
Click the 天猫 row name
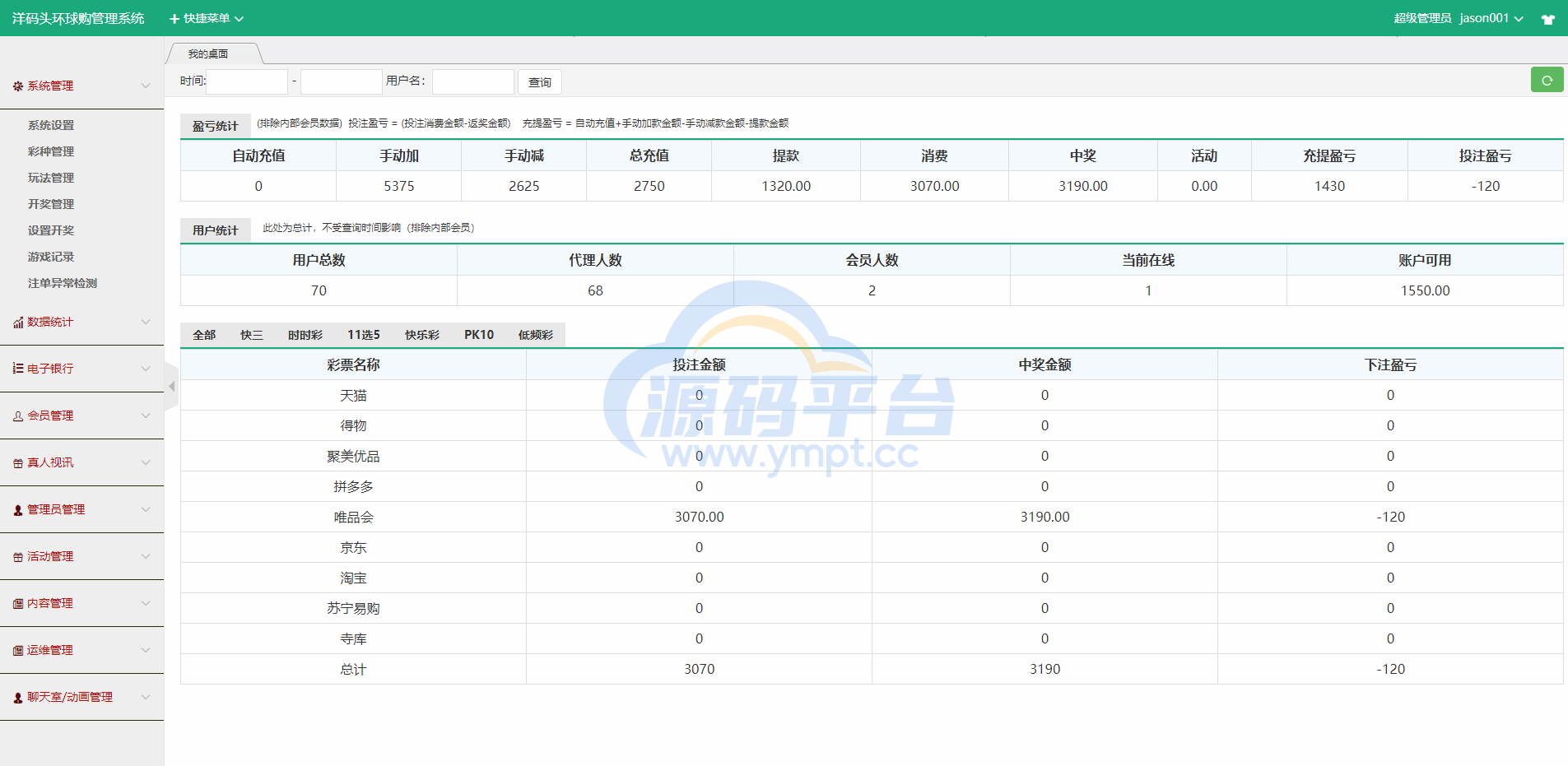(353, 395)
